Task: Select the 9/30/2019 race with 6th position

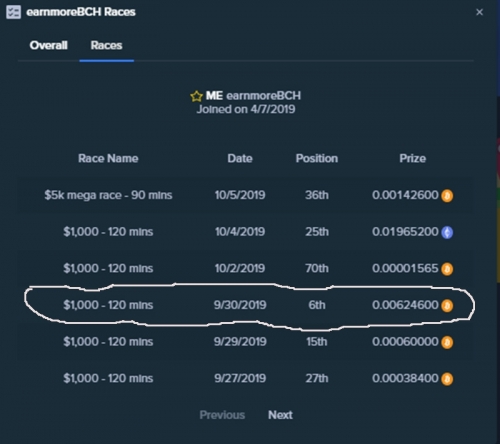Action: pyautogui.click(x=246, y=305)
